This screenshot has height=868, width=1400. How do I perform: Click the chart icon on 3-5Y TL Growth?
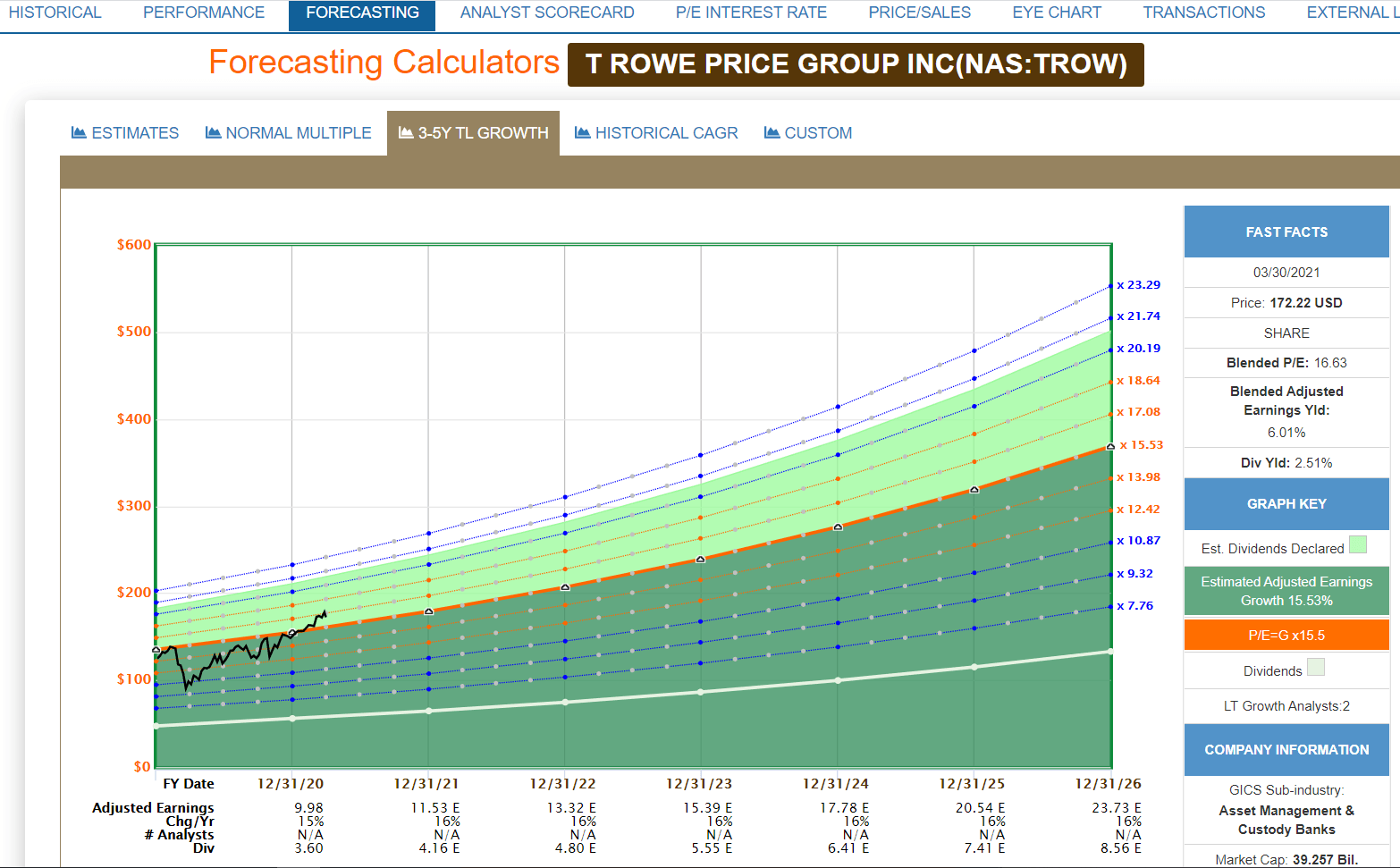click(x=406, y=132)
